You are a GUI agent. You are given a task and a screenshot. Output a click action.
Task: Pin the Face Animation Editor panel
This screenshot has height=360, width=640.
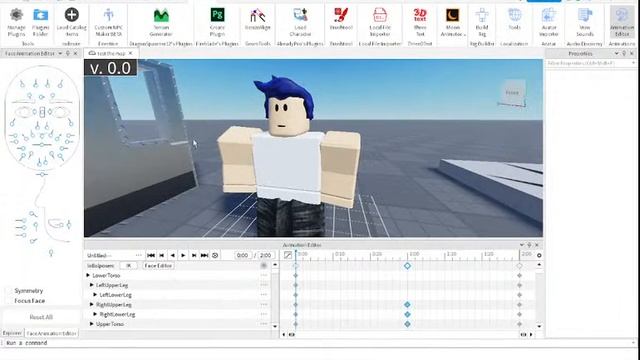68,53
